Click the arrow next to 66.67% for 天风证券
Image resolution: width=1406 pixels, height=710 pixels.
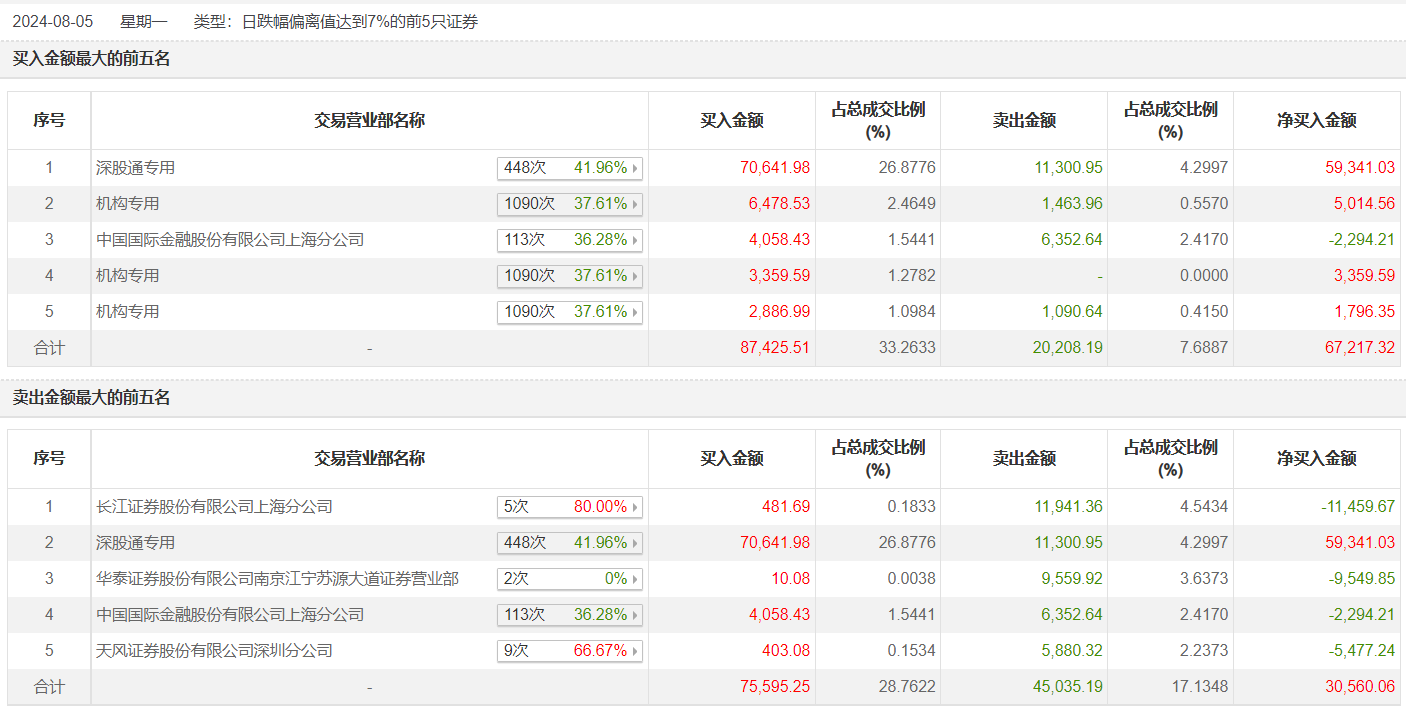click(x=635, y=651)
